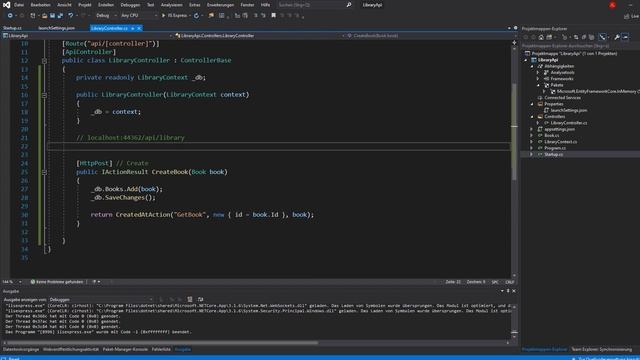640x360 pixels.
Task: Switch to the Paket-Manager-Konsole bottom tab
Action: [x=125, y=349]
